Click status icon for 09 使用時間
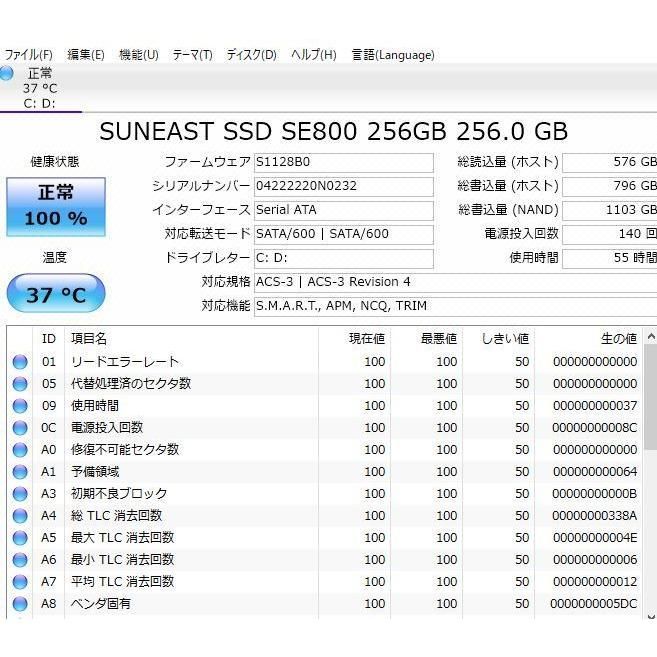Screen dimensions: 657x657 (x=20, y=406)
